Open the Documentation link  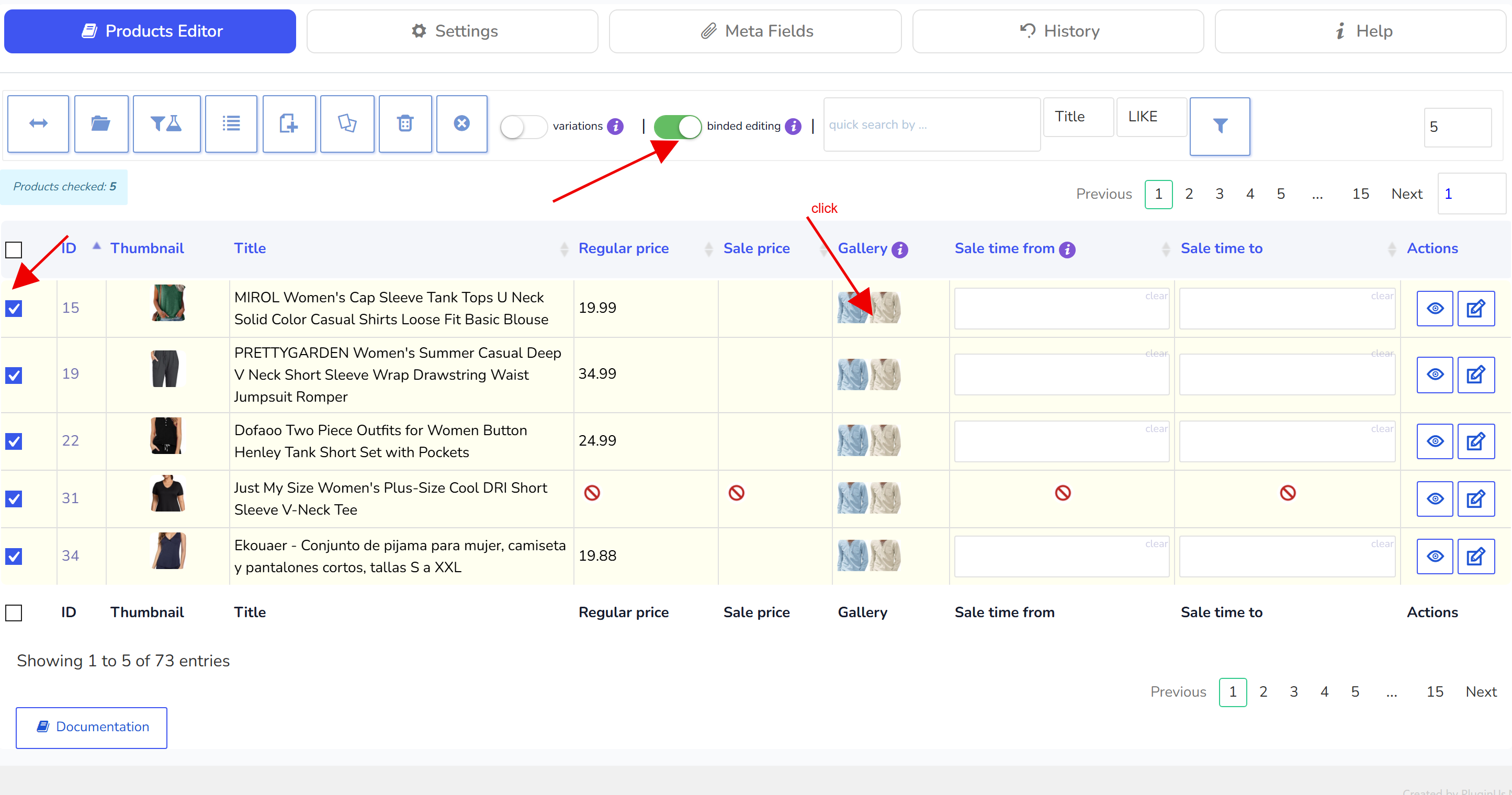pos(92,727)
